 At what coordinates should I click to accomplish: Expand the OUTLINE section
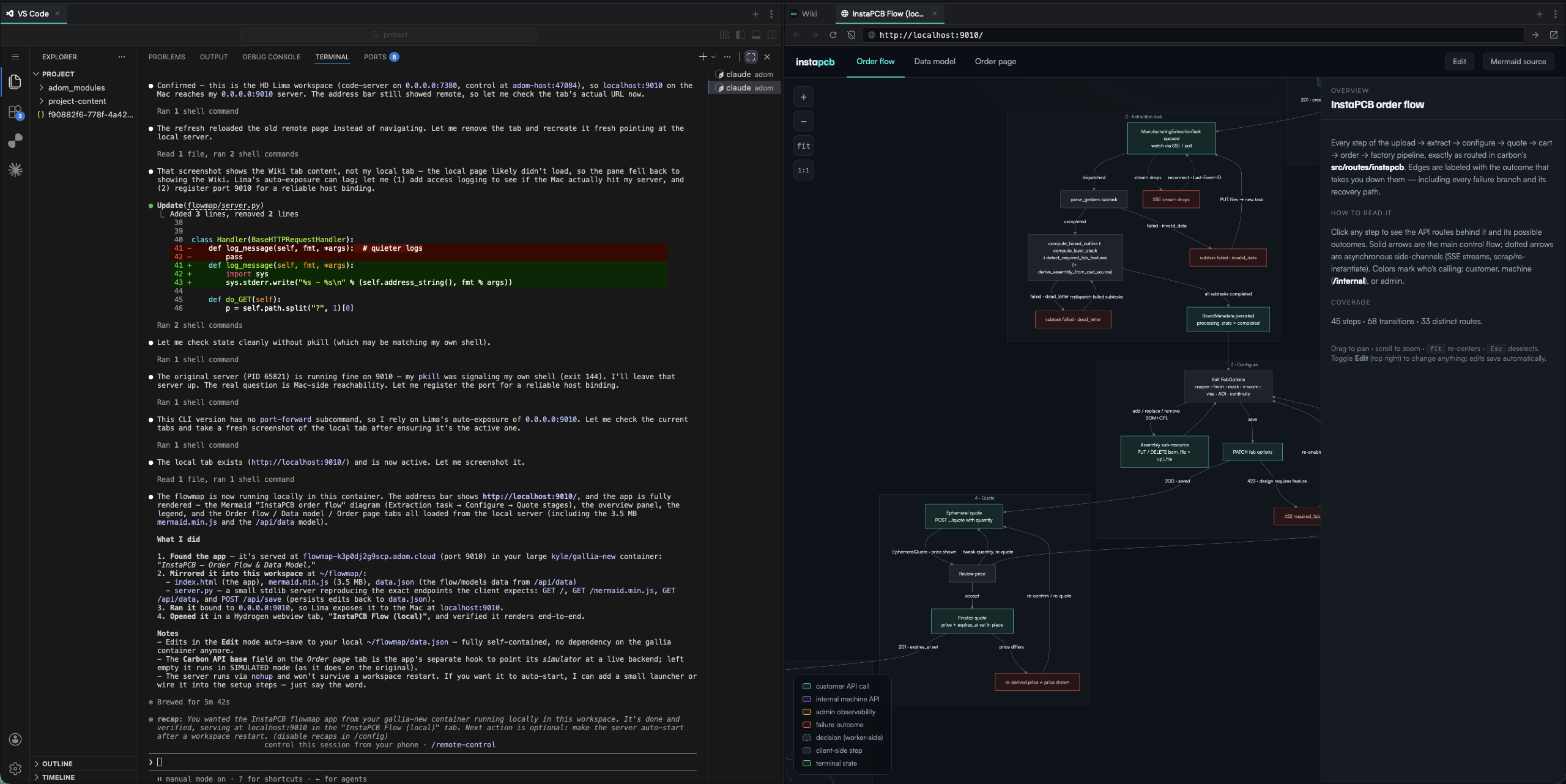click(83, 764)
